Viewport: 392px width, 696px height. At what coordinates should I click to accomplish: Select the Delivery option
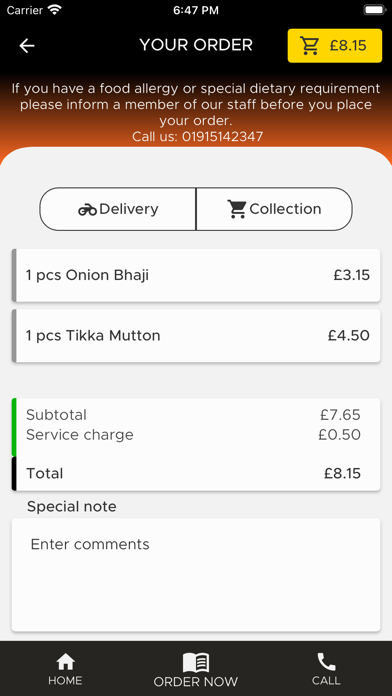click(x=118, y=209)
